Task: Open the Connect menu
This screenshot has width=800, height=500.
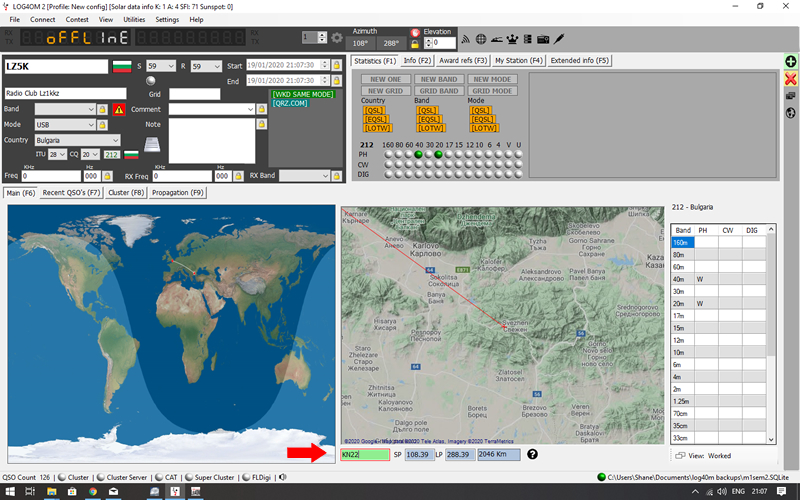Action: tap(42, 19)
